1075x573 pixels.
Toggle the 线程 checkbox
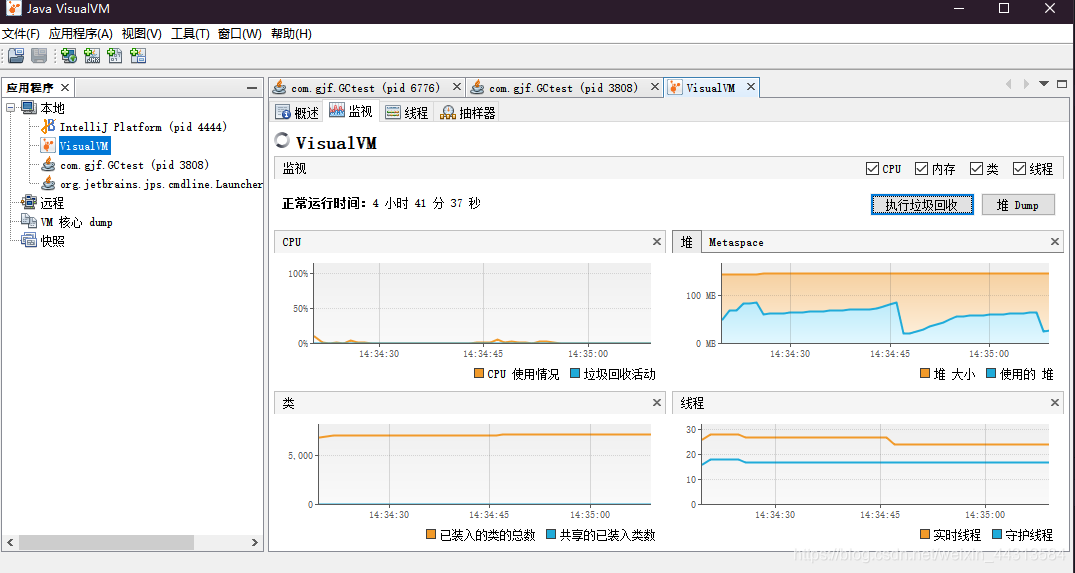pyautogui.click(x=1019, y=169)
